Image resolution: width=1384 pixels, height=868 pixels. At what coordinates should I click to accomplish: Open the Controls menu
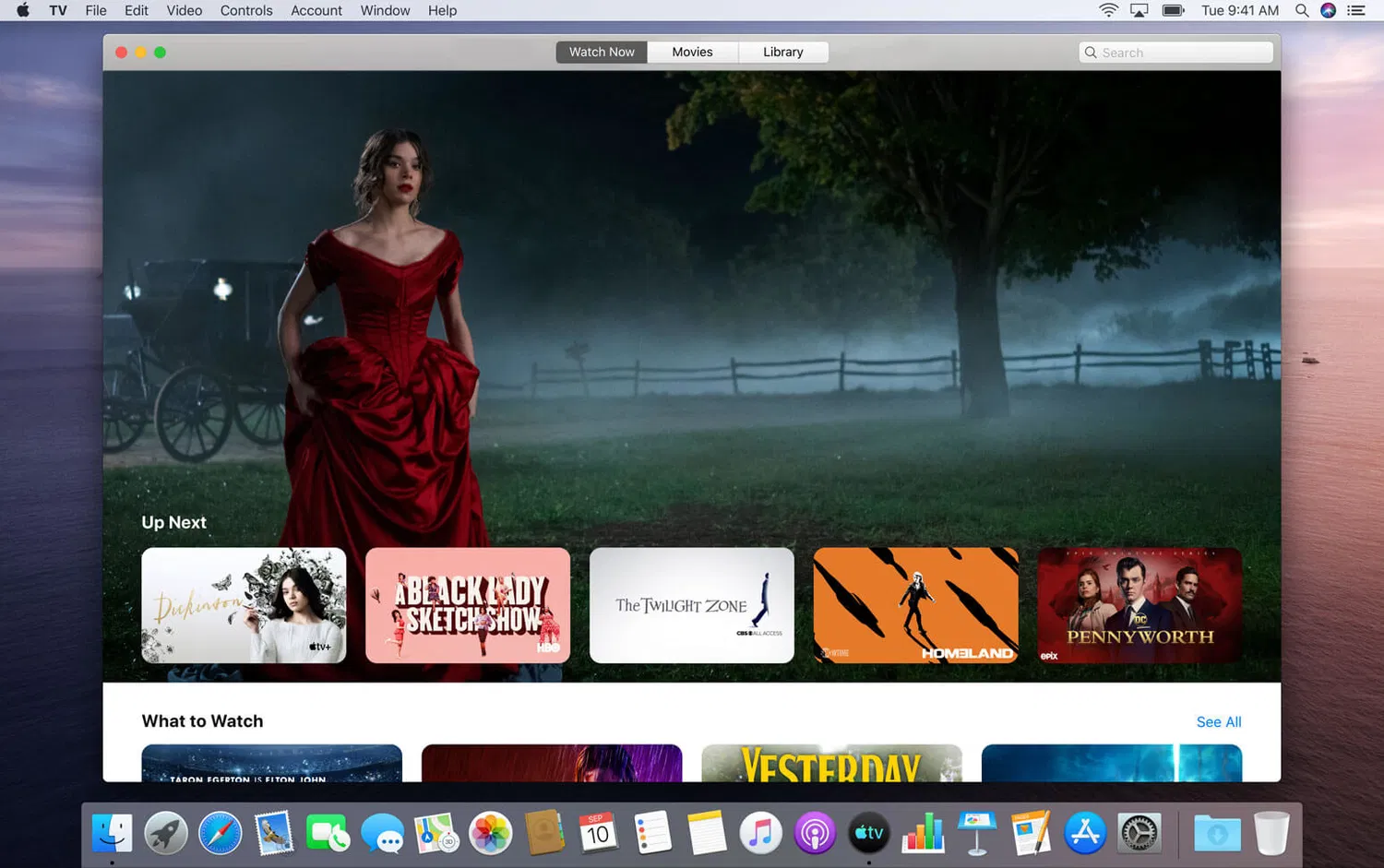[x=246, y=10]
